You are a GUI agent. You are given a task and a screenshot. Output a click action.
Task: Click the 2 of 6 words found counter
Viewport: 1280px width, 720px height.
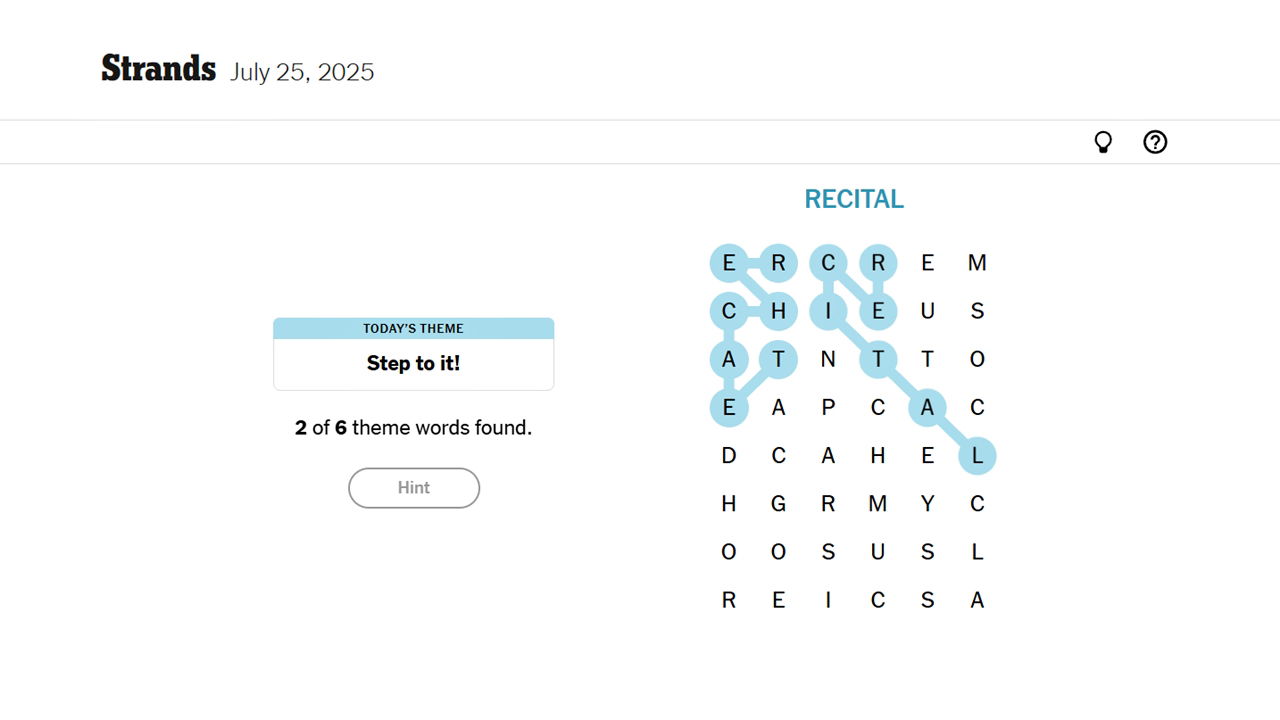point(413,427)
